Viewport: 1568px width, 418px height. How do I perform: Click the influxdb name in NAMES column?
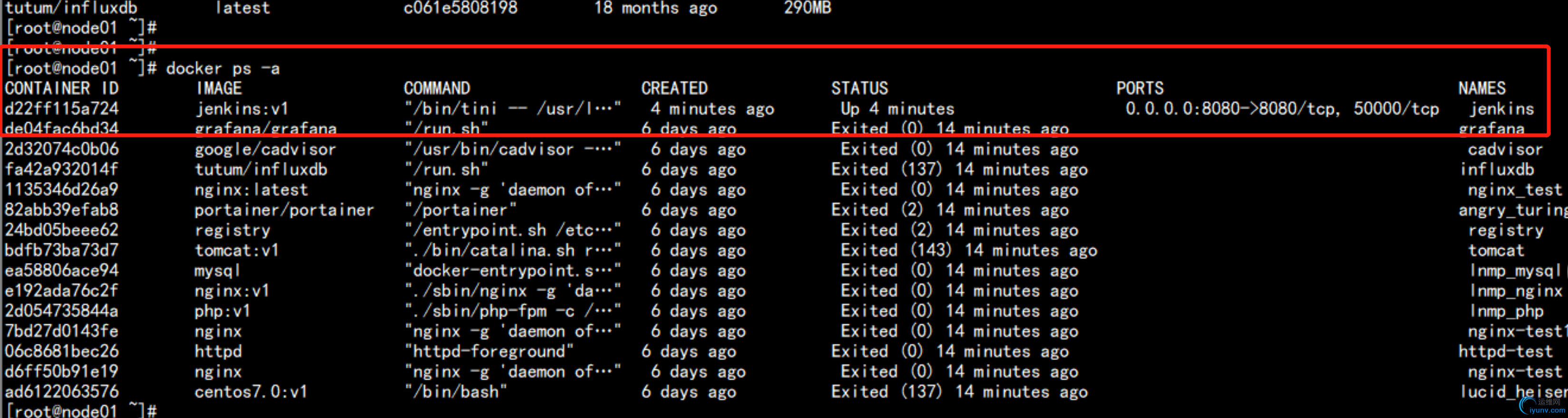pyautogui.click(x=1496, y=169)
